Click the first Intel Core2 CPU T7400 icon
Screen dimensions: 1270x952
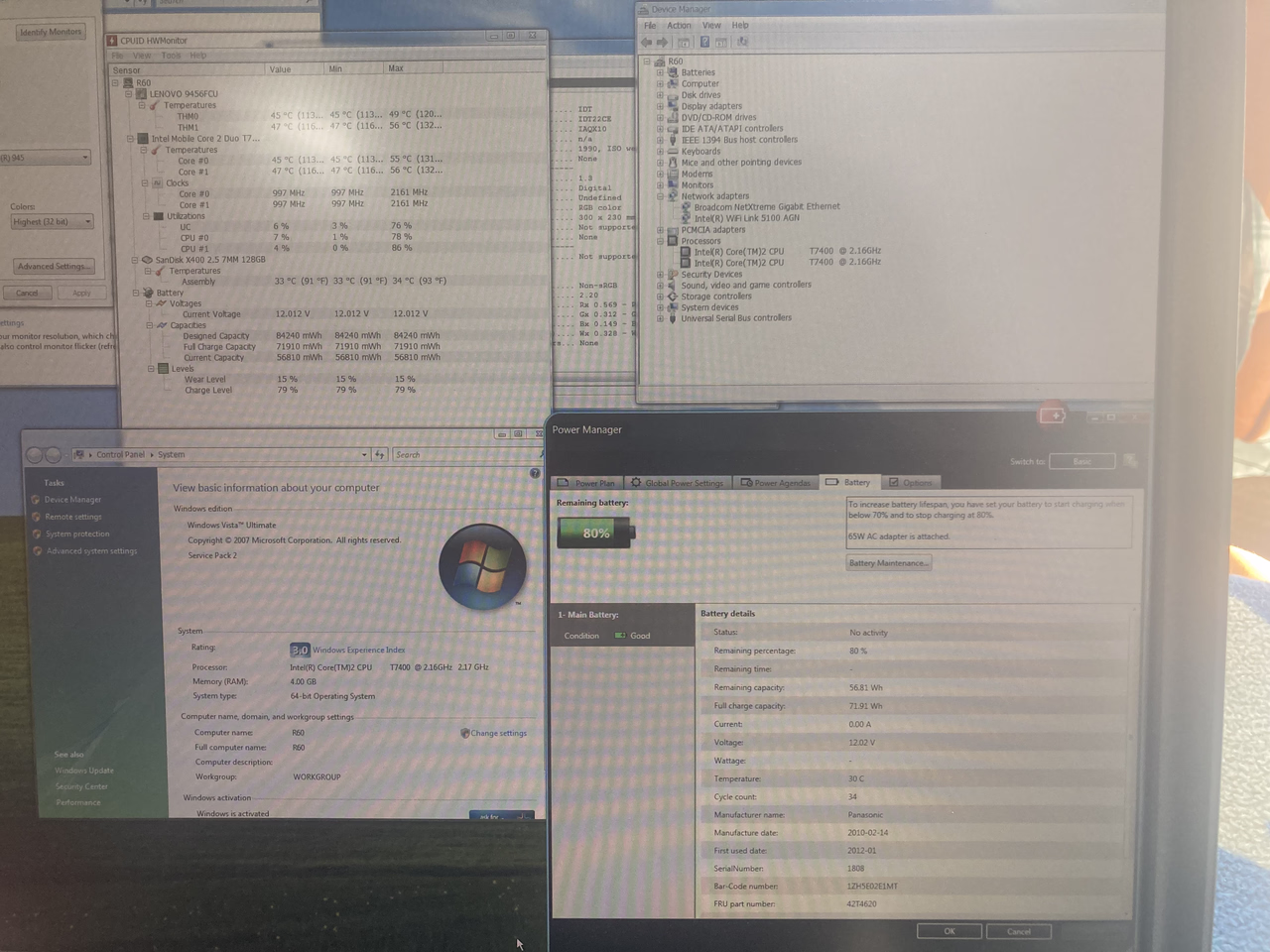686,251
